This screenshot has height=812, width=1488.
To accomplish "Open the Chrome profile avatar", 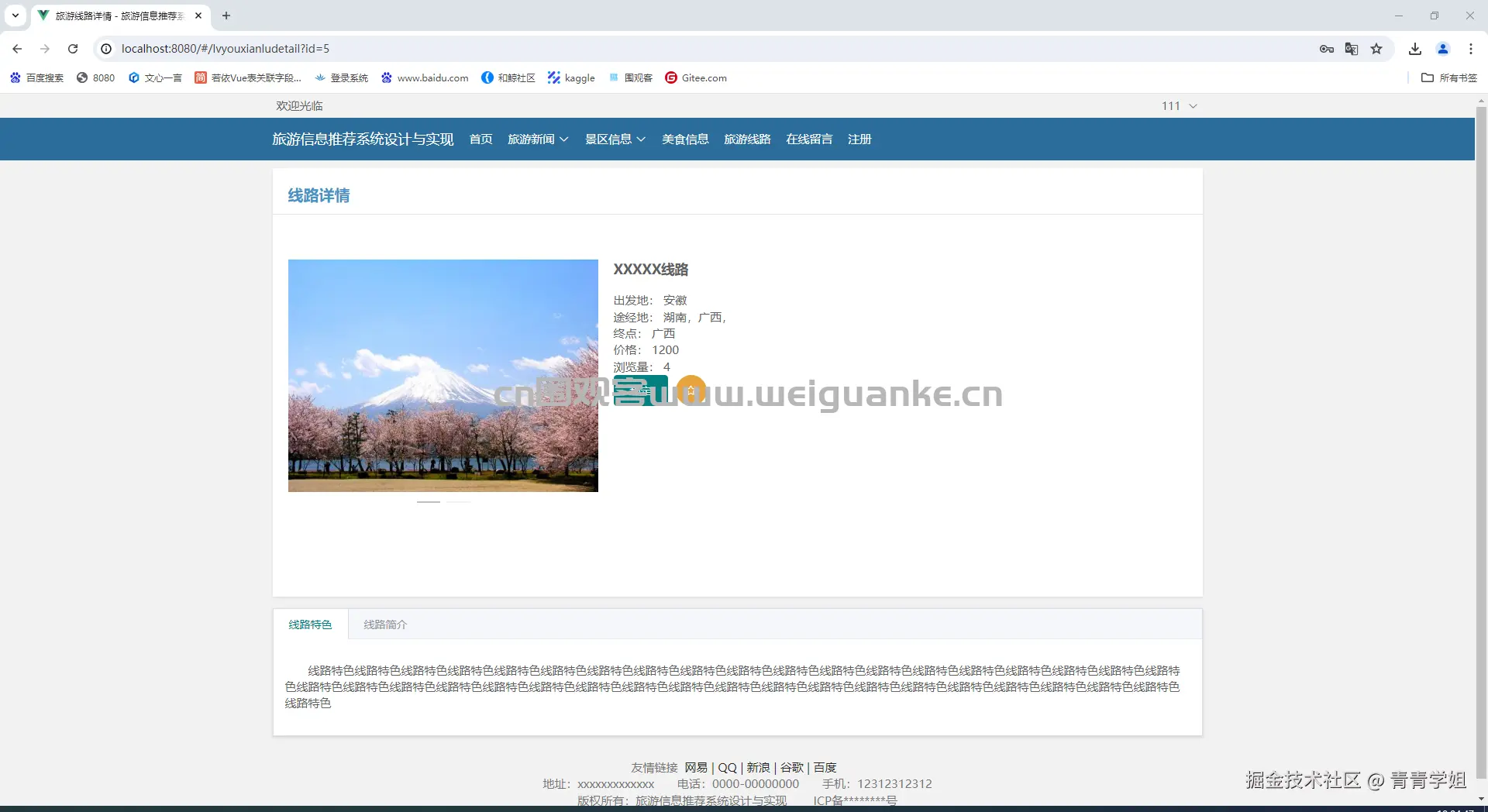I will 1443,49.
